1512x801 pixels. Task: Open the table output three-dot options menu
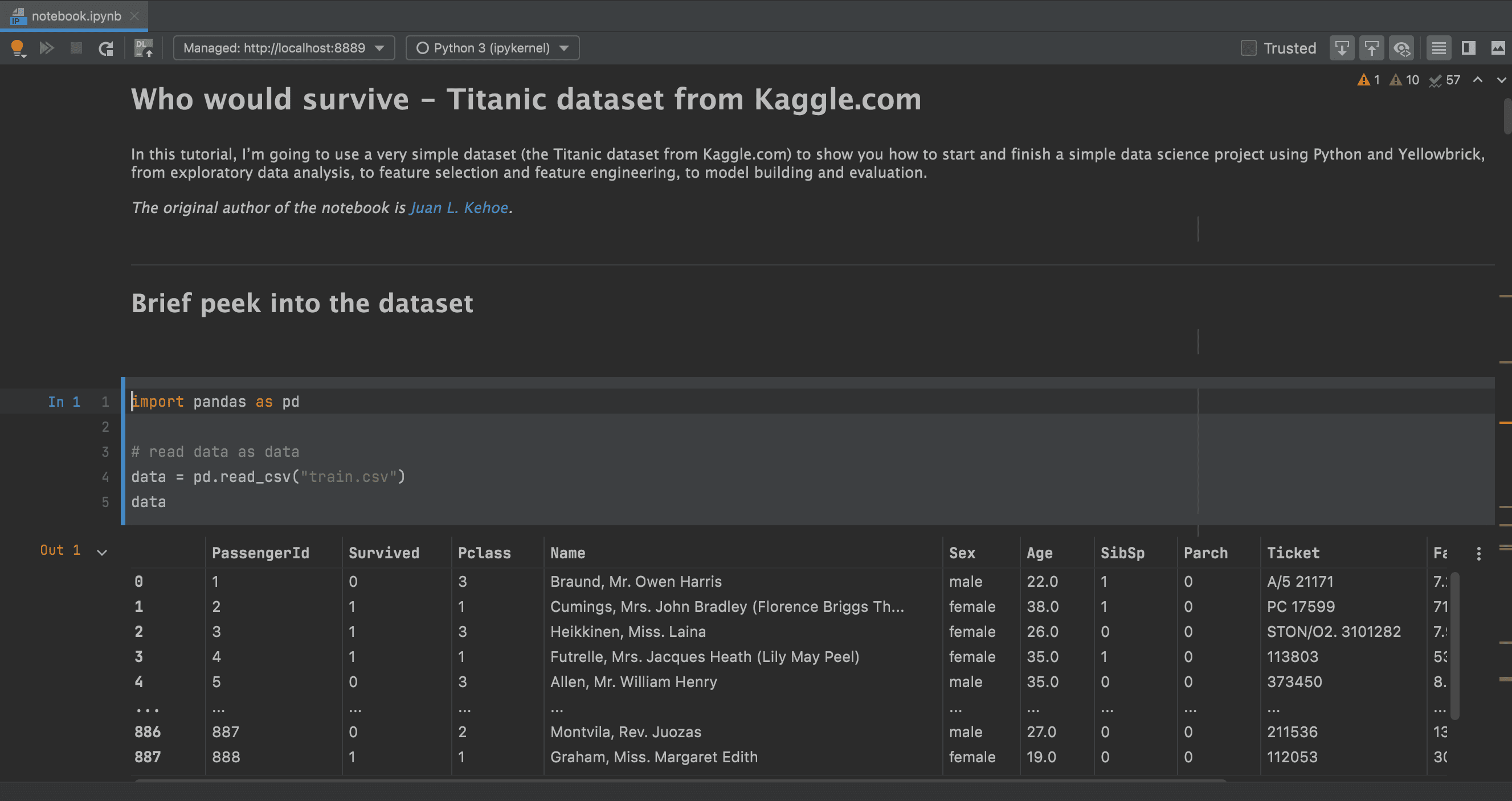point(1478,553)
